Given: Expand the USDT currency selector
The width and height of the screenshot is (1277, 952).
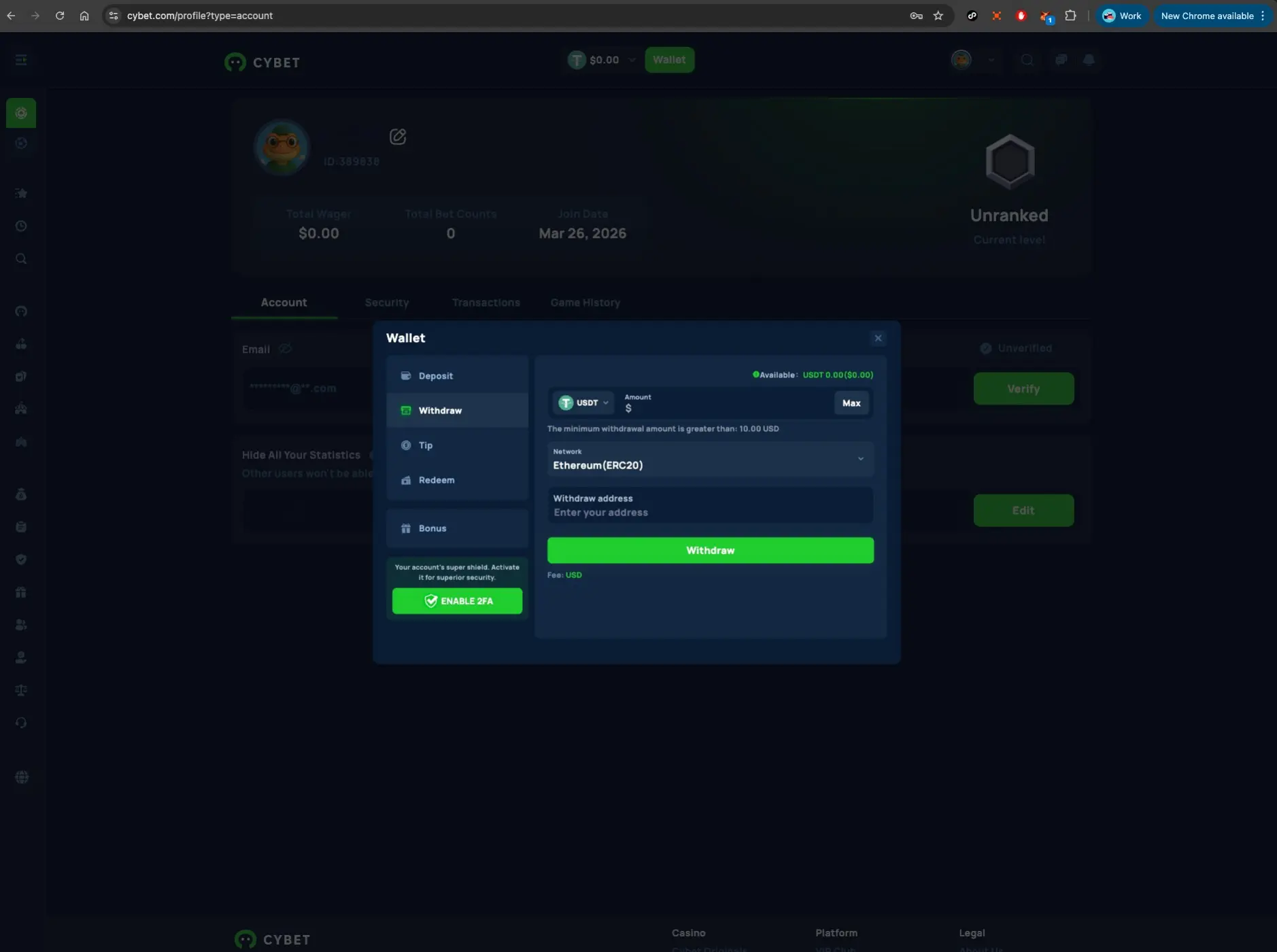Looking at the screenshot, I should click(x=583, y=403).
